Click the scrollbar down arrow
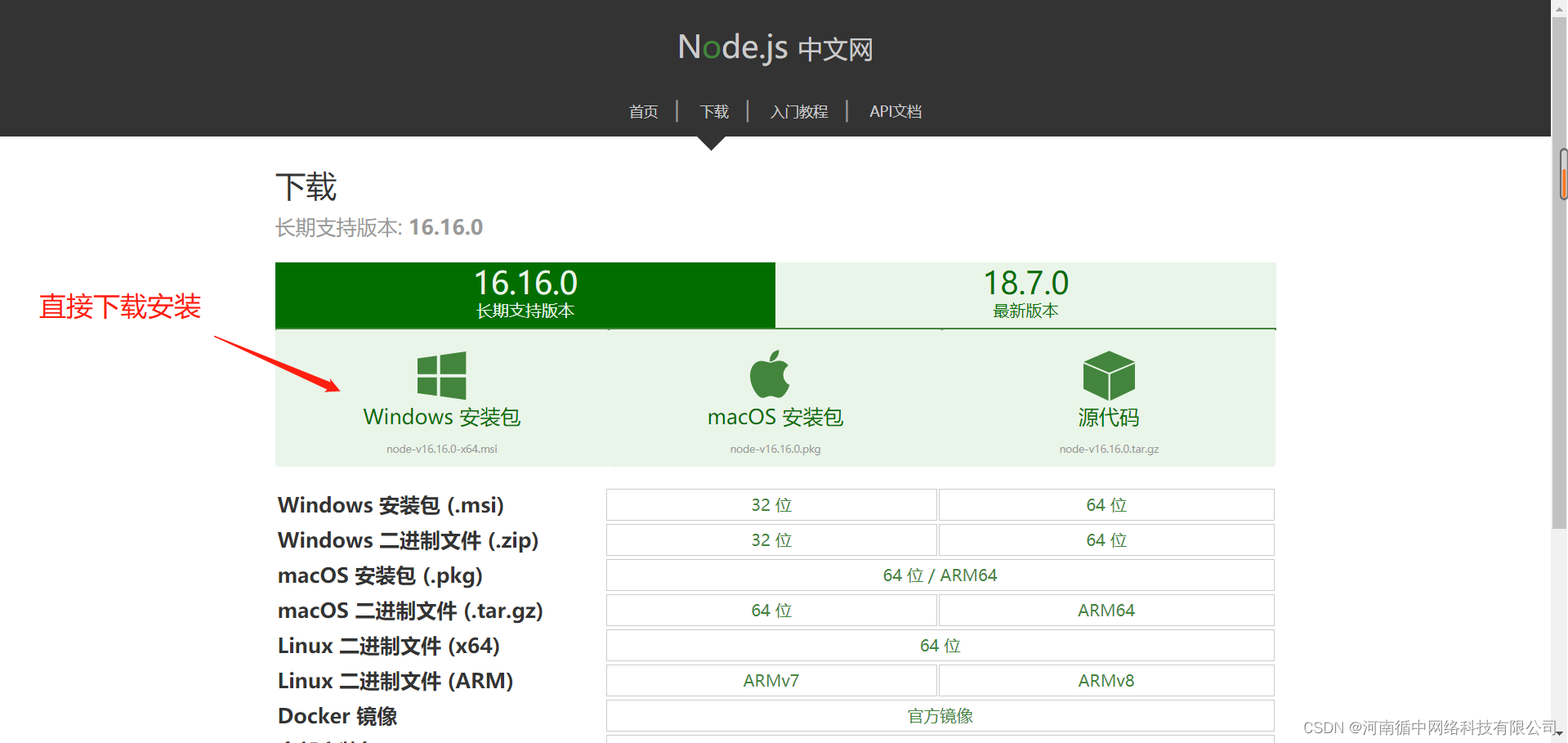 [x=1560, y=734]
